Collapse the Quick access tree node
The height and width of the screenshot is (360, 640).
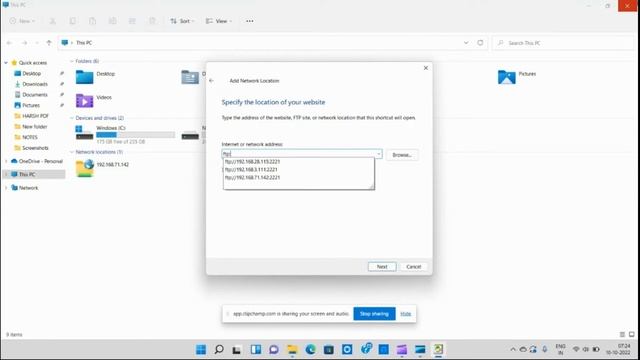6,63
